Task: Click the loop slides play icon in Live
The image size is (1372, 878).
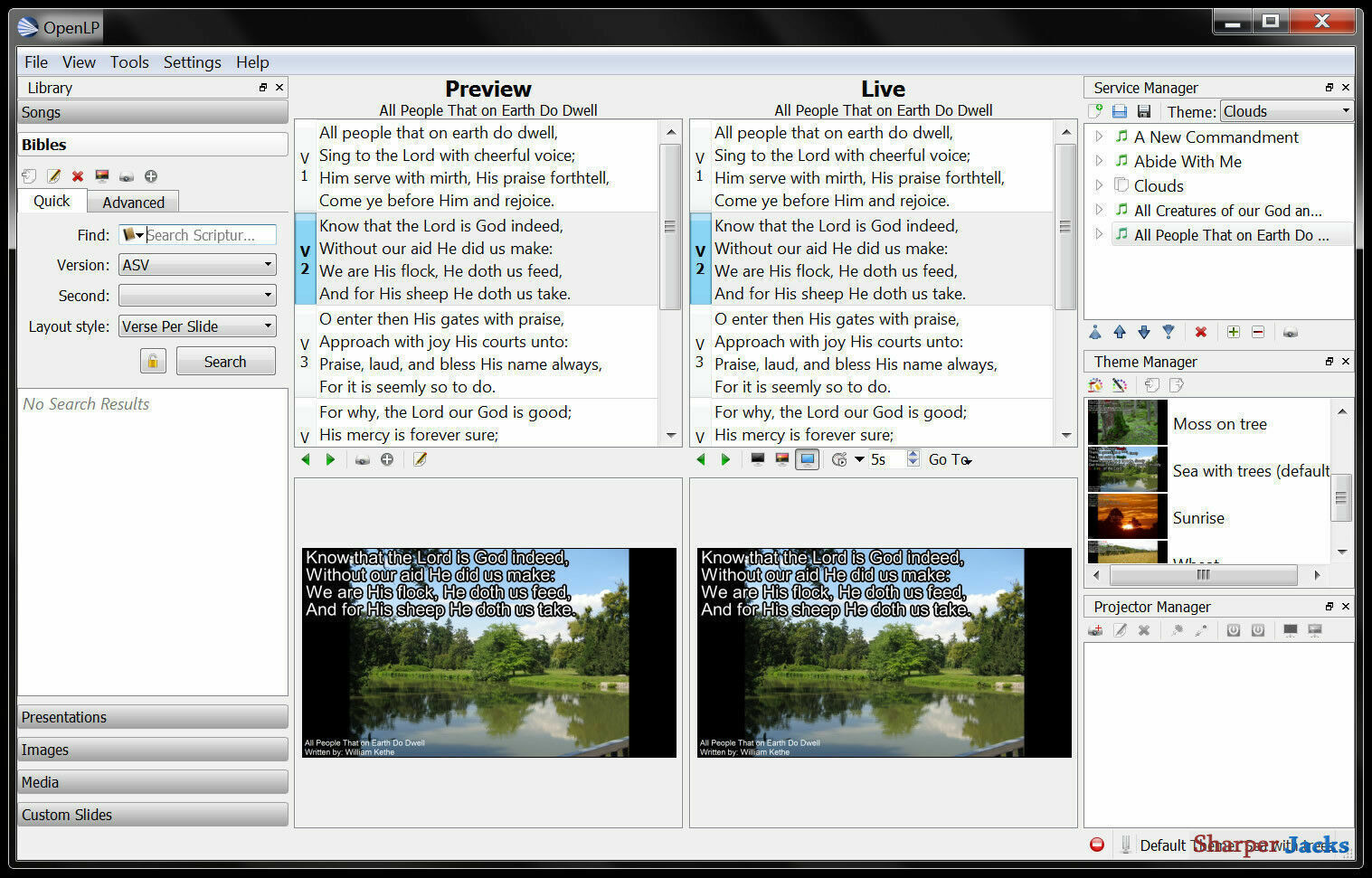Action: [839, 459]
